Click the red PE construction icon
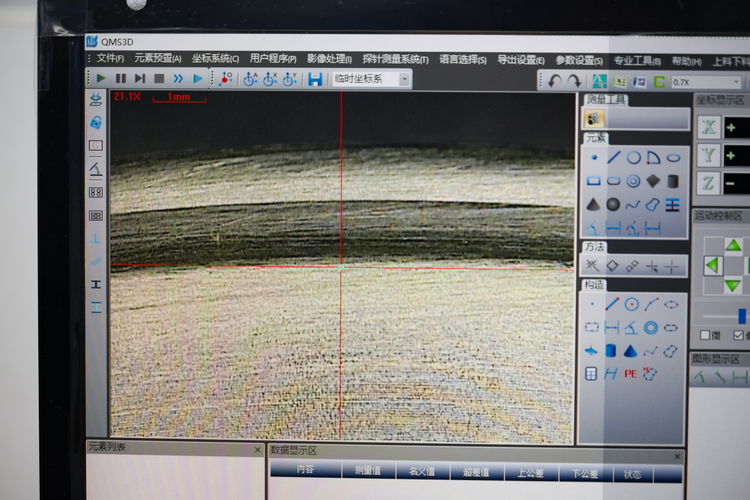 click(630, 374)
